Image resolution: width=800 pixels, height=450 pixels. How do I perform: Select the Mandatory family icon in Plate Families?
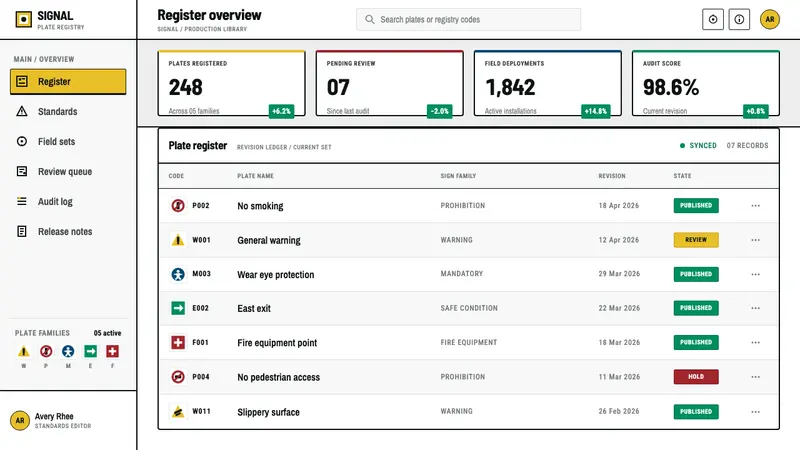[68, 352]
